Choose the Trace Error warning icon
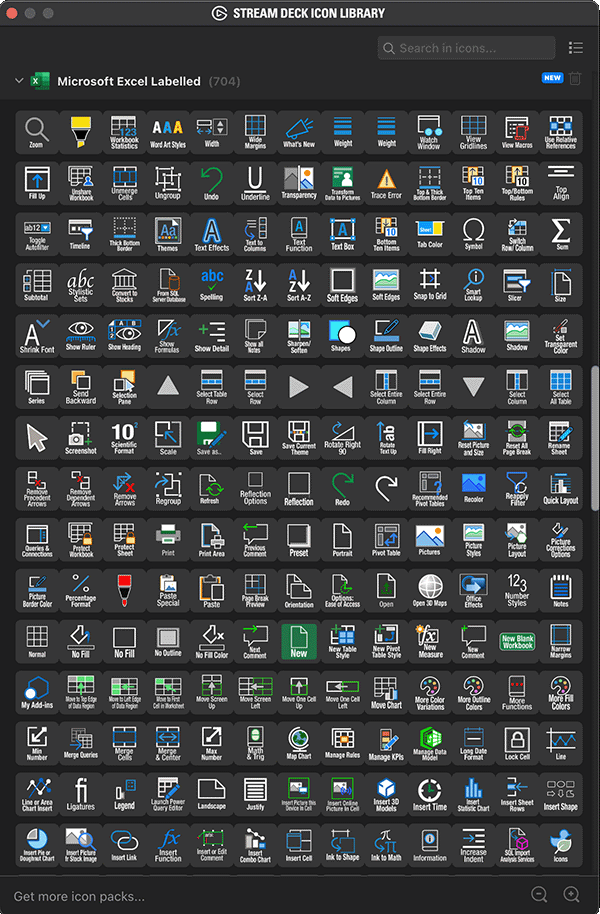Screen dimensions: 600x914 click(x=386, y=183)
